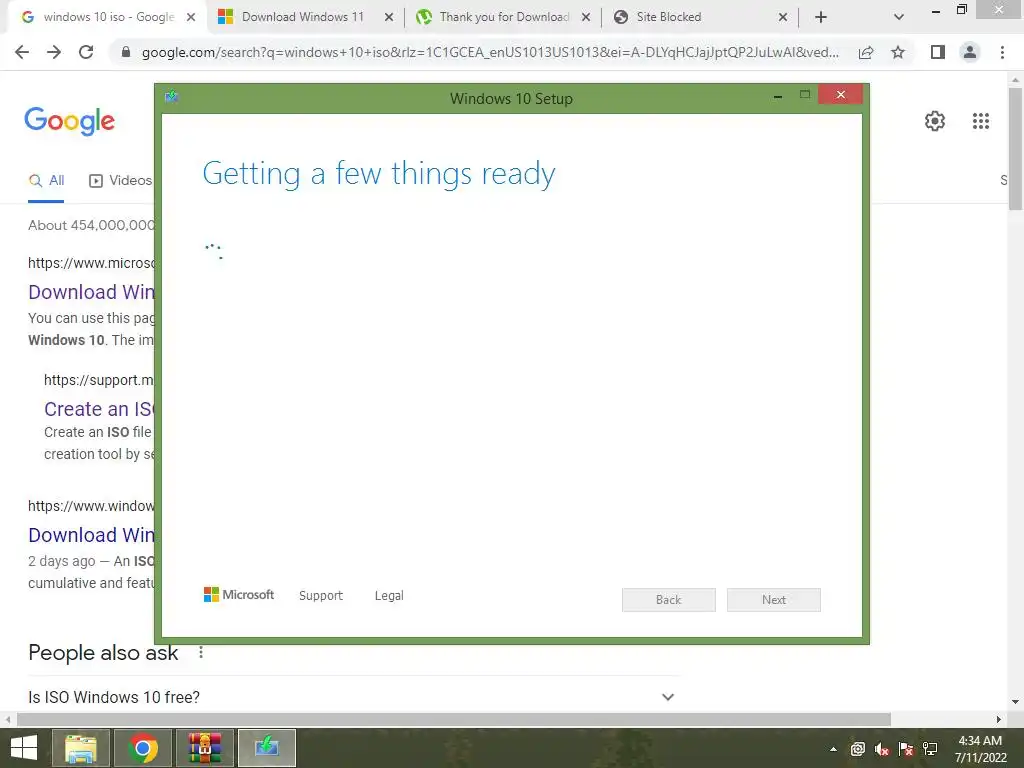The image size is (1024, 768).
Task: Open File Explorer from taskbar
Action: coord(80,748)
